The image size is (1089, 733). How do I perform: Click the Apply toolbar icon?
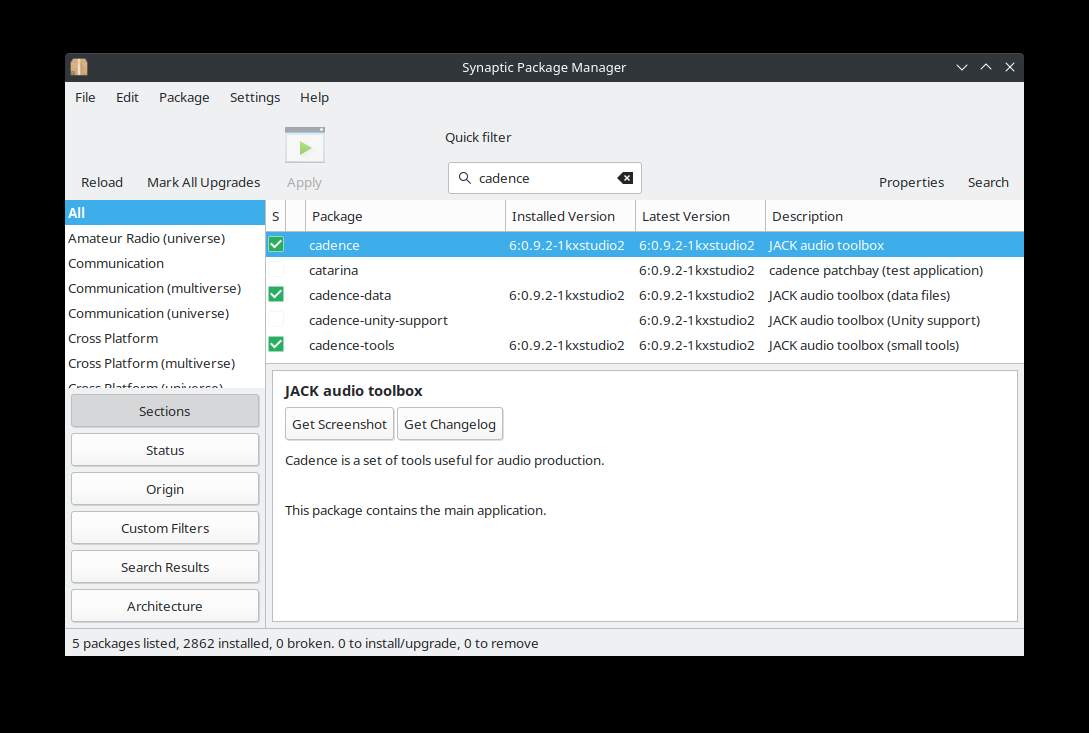[x=305, y=145]
